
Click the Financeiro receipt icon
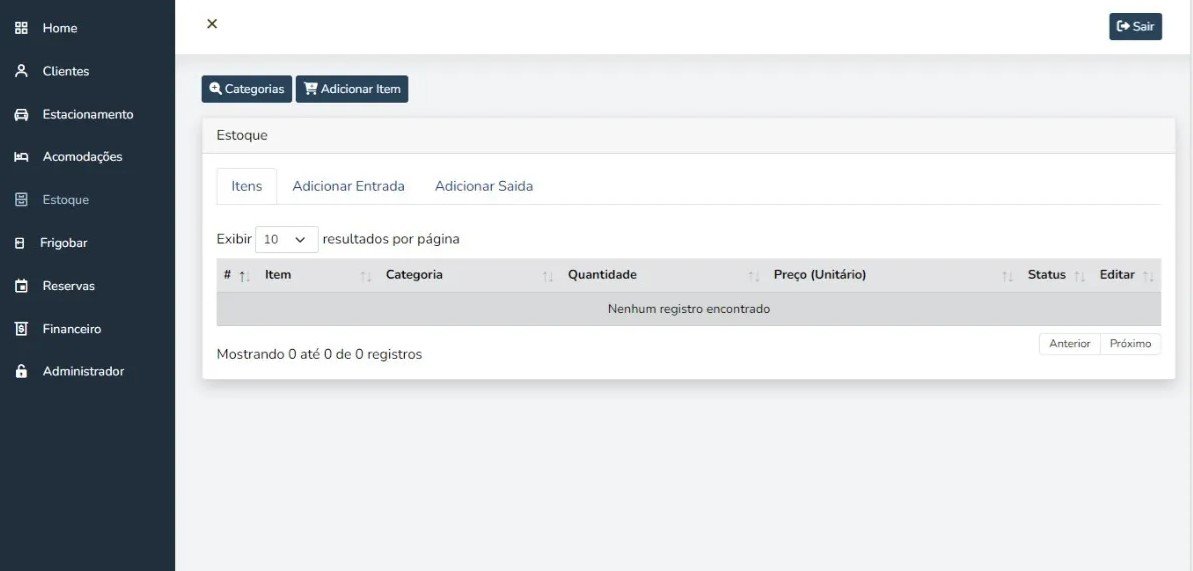[21, 329]
